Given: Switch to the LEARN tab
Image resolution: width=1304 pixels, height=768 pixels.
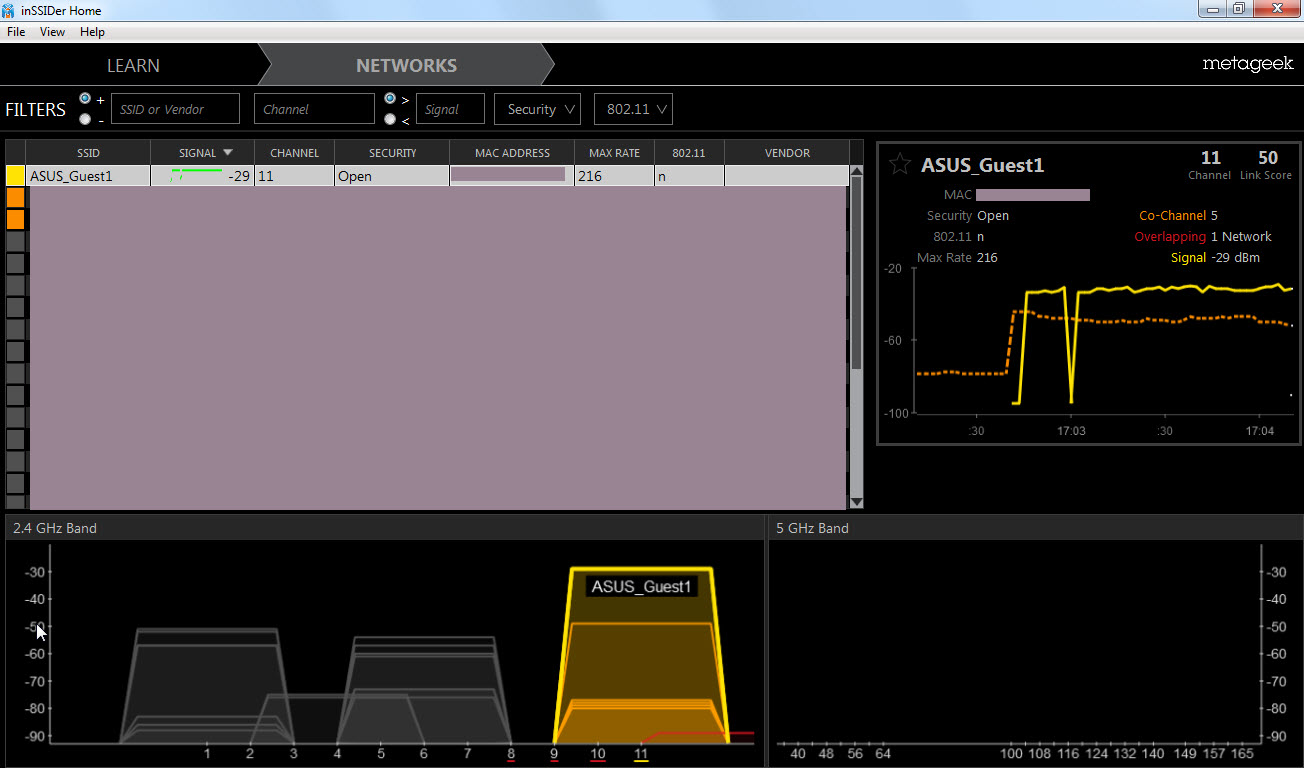Looking at the screenshot, I should [134, 65].
